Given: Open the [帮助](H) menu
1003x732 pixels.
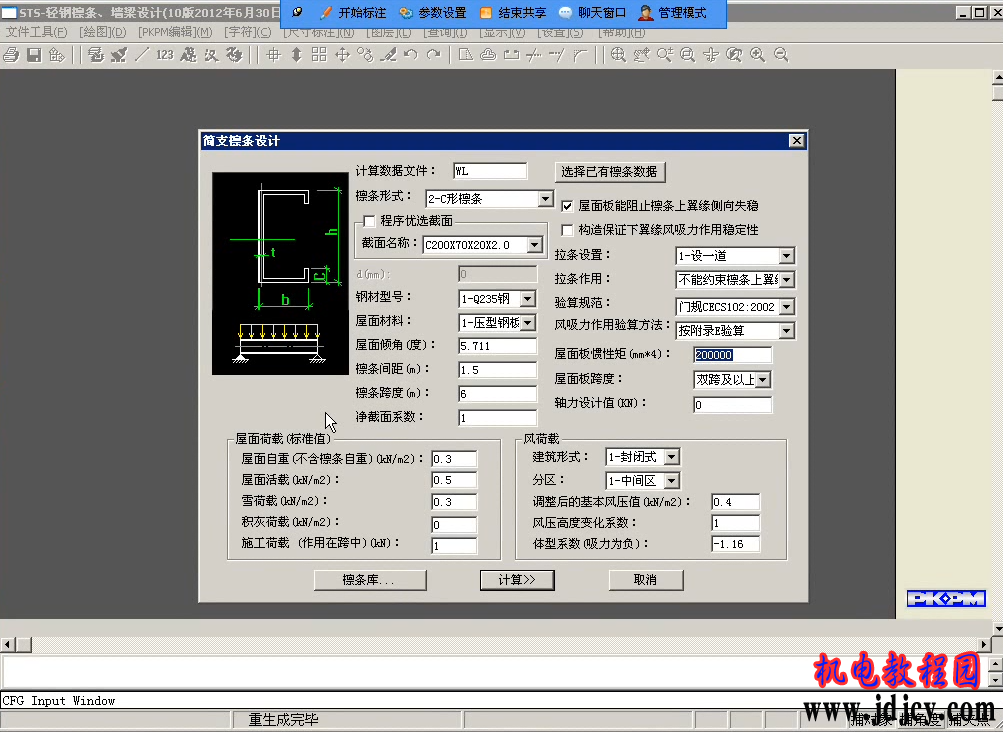Looking at the screenshot, I should pos(622,32).
